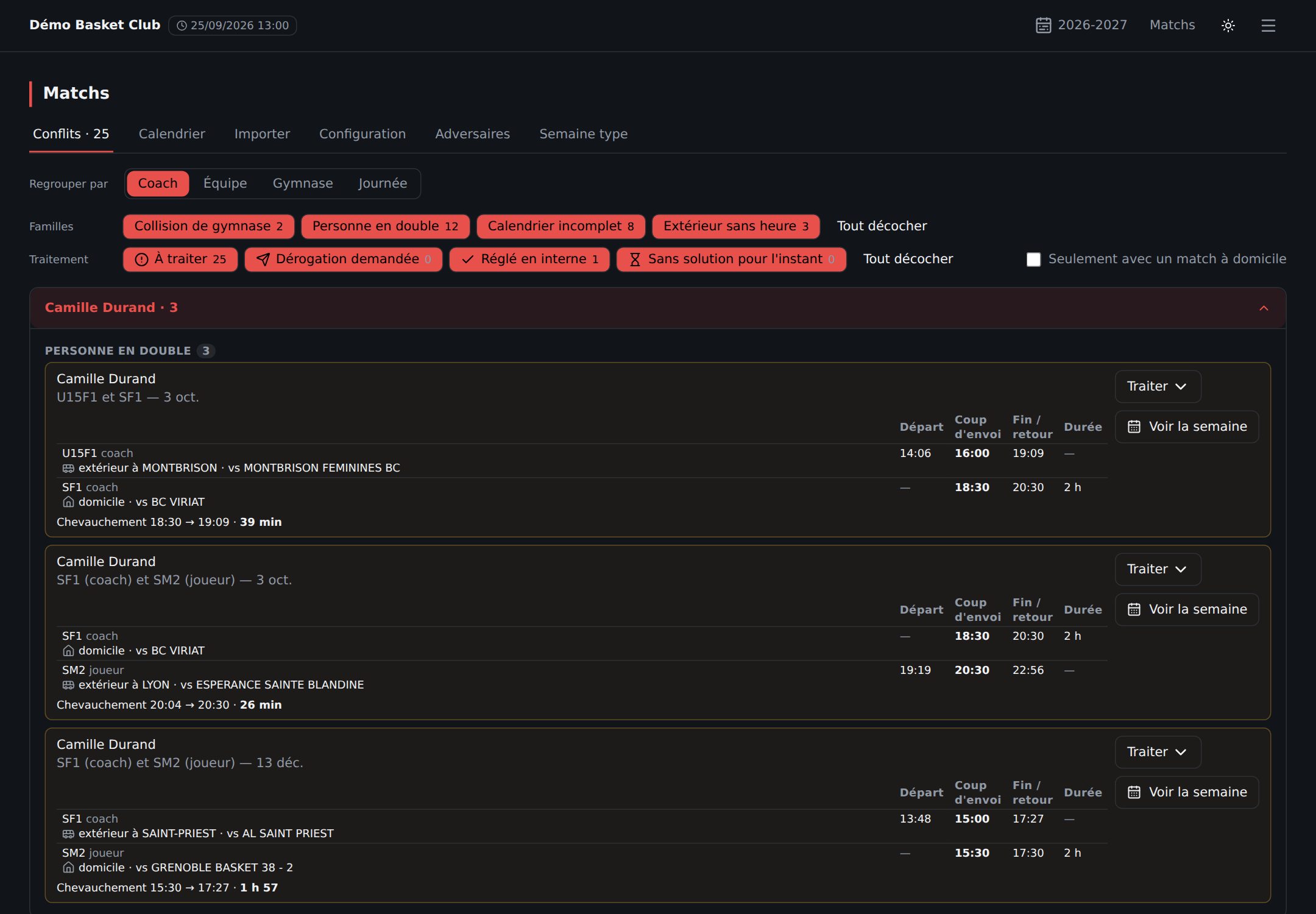Click the bus icon beside extérieur à MONTBRISON
Screen dimensions: 1316x914
click(x=68, y=469)
